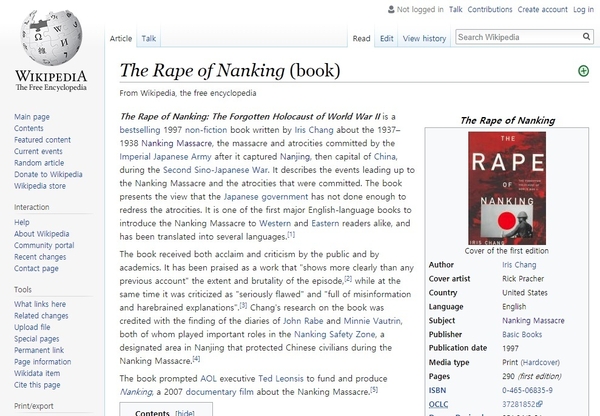Open Related changes
600x416 pixels.
coord(41,315)
